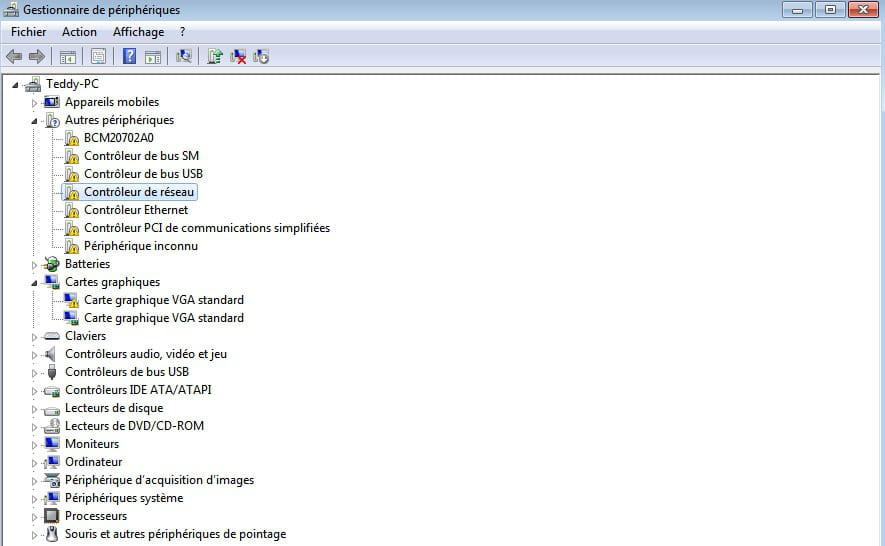Click the Autres périphériques question-mark icon

pyautogui.click(x=52, y=120)
